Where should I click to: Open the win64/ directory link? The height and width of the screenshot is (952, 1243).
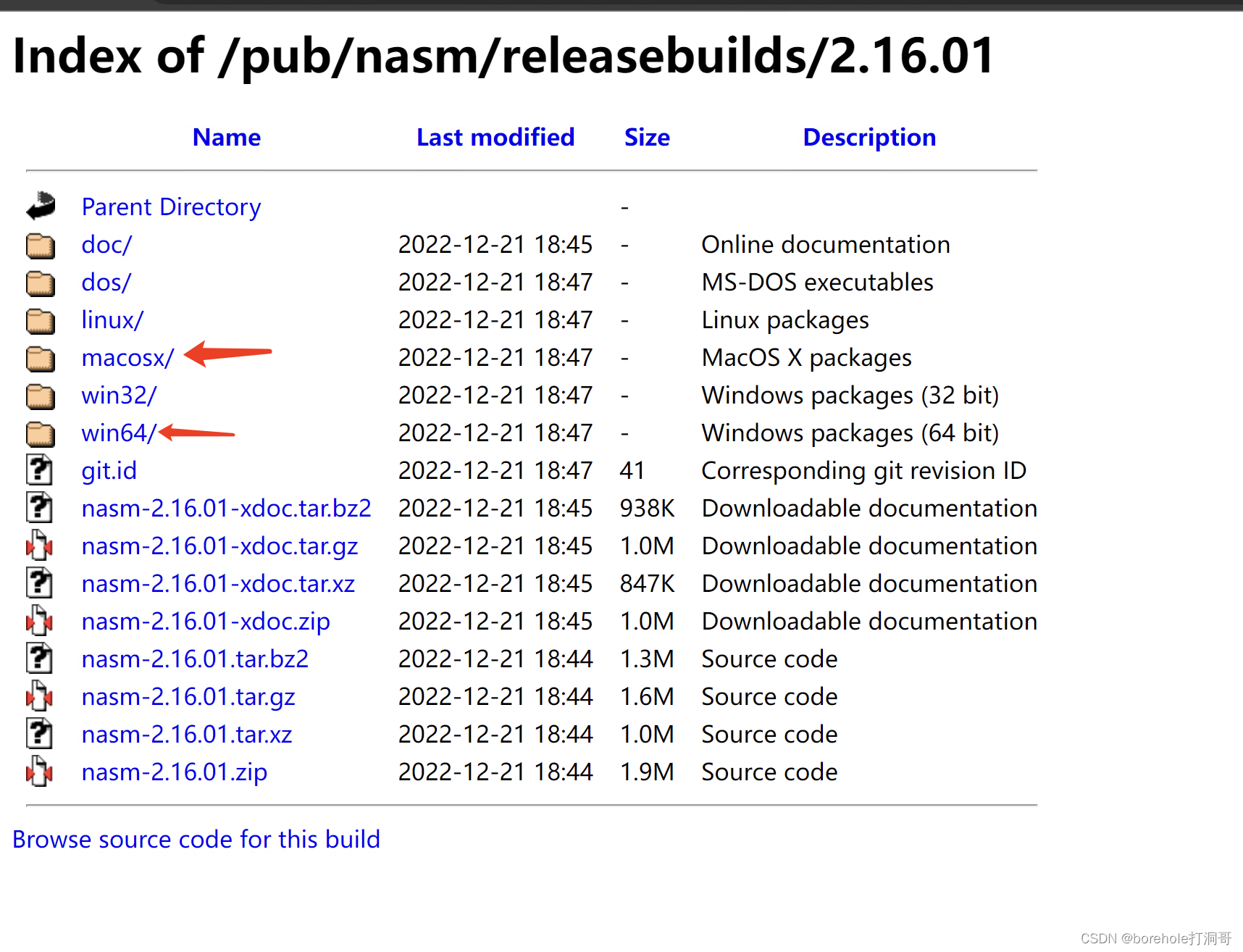[119, 433]
